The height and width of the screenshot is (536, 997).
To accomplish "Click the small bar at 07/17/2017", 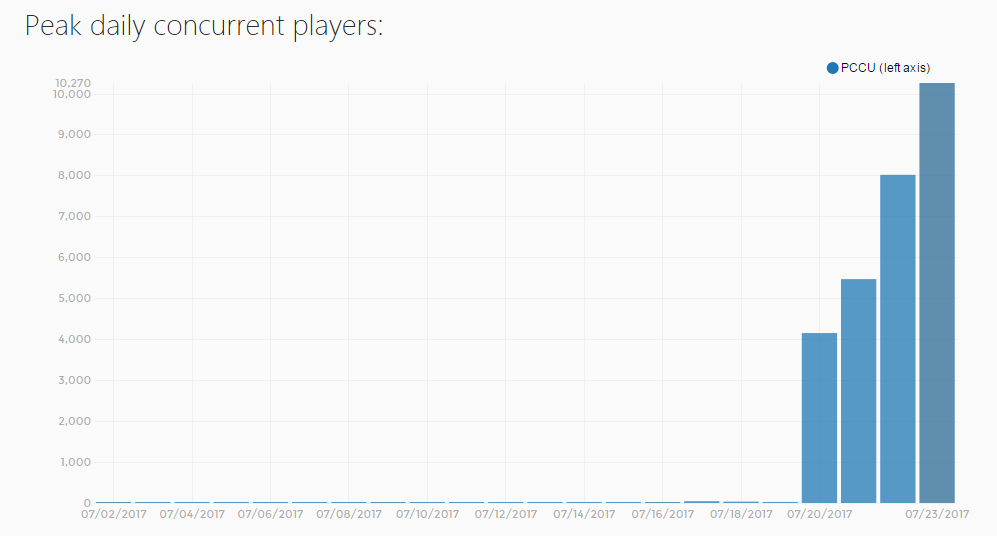I will click(702, 502).
